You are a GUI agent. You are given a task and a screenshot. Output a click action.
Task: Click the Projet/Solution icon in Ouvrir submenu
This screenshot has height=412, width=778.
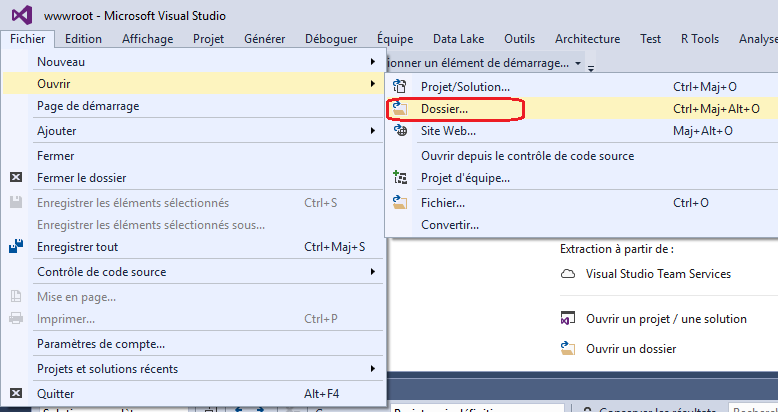point(400,87)
